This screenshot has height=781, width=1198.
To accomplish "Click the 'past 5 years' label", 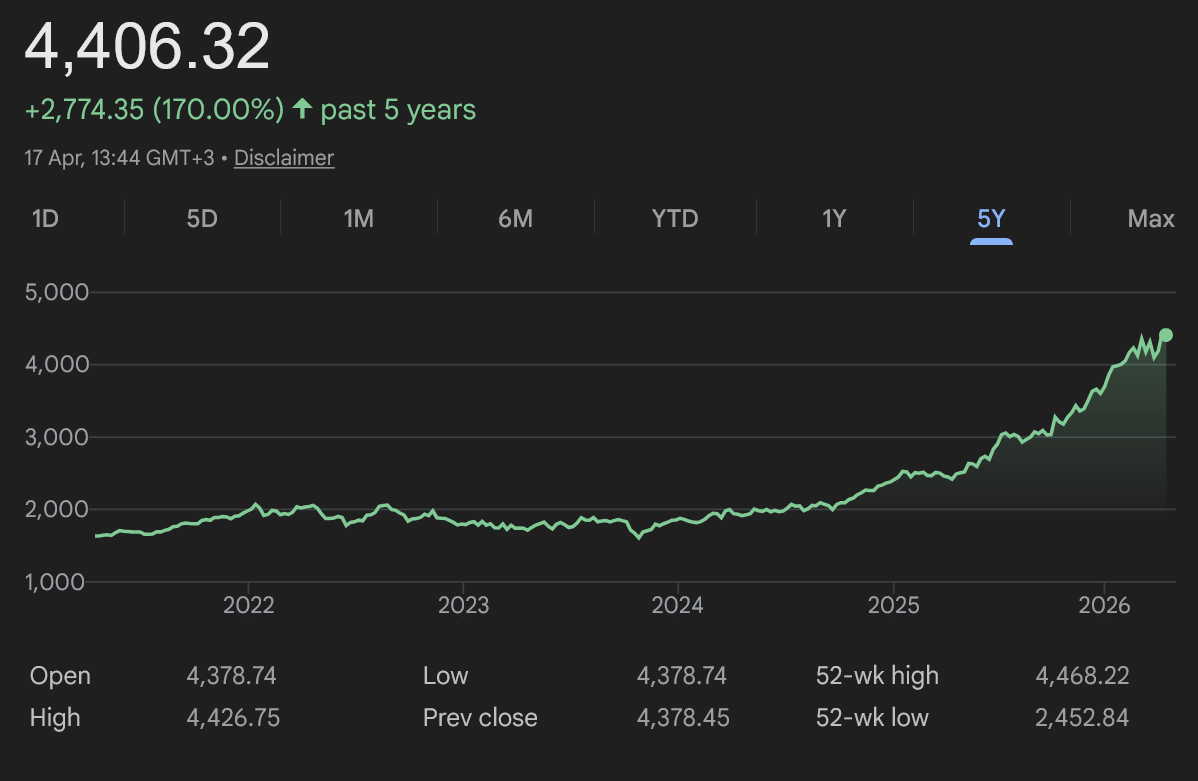I will point(398,109).
